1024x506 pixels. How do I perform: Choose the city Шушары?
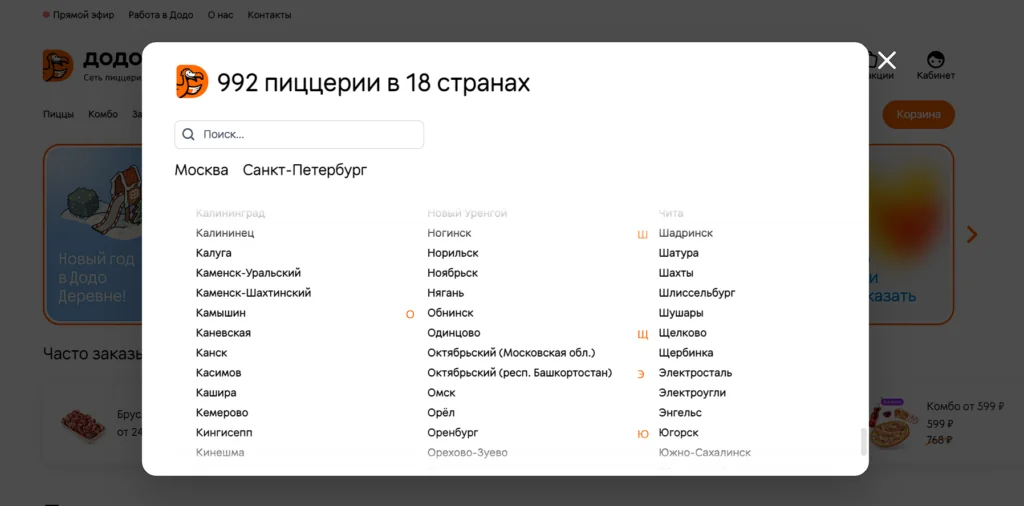[681, 313]
